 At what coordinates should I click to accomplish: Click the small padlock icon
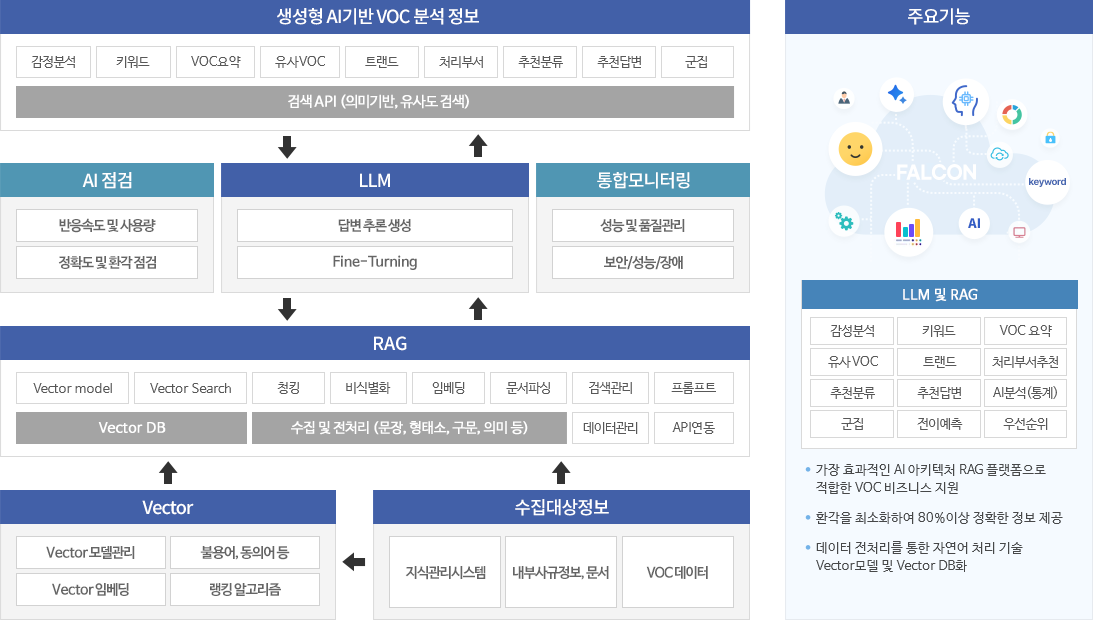1050,137
